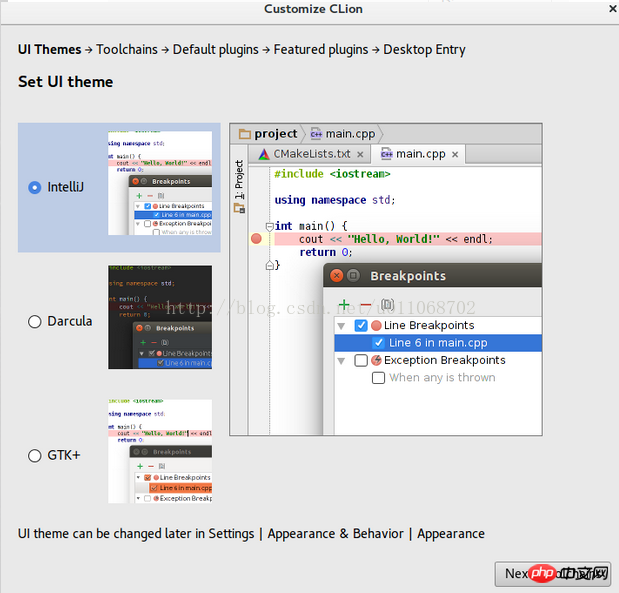Select the Darcula theme radio button
The image size is (619, 593).
(x=34, y=321)
